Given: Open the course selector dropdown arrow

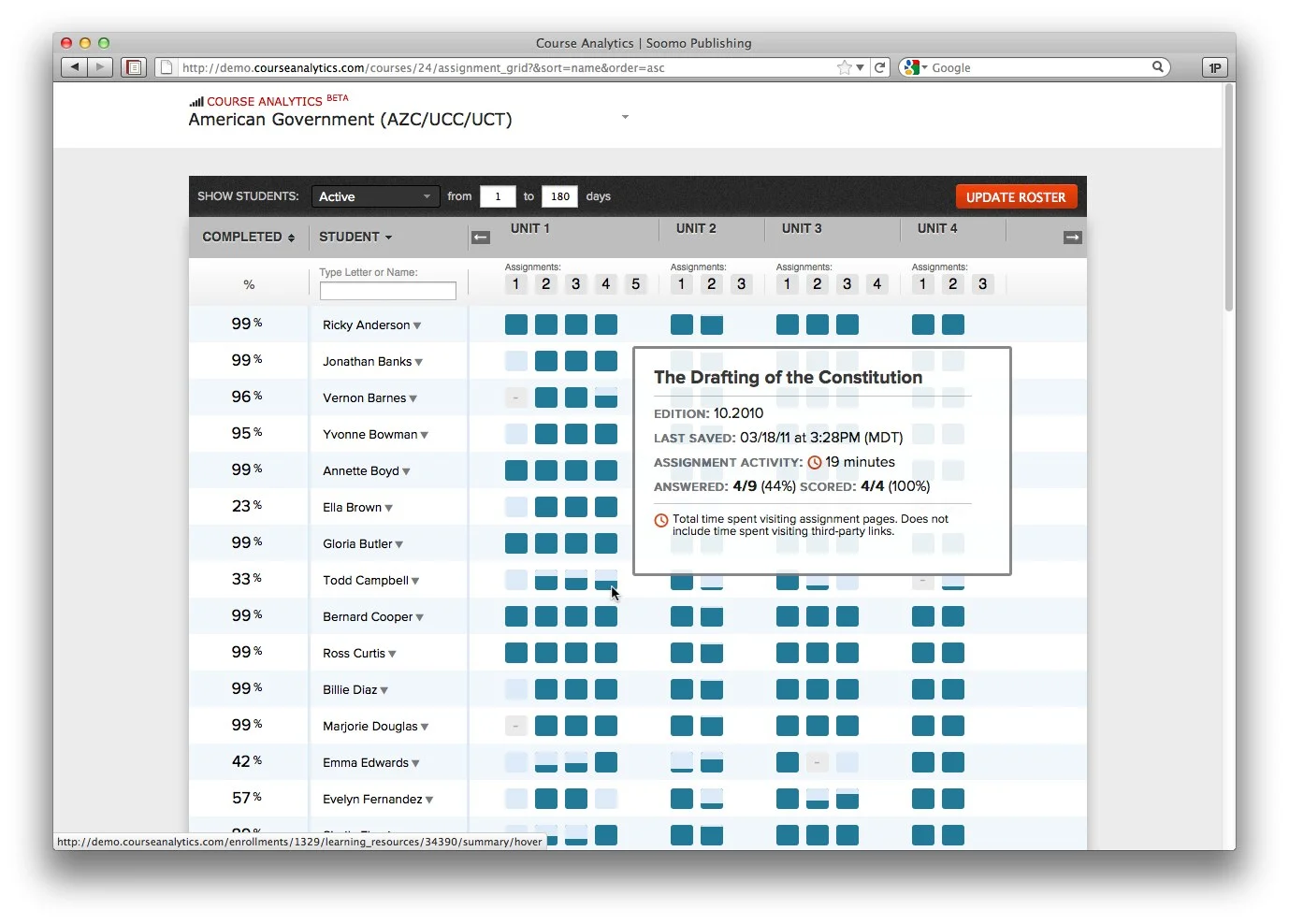Looking at the screenshot, I should click(x=625, y=117).
